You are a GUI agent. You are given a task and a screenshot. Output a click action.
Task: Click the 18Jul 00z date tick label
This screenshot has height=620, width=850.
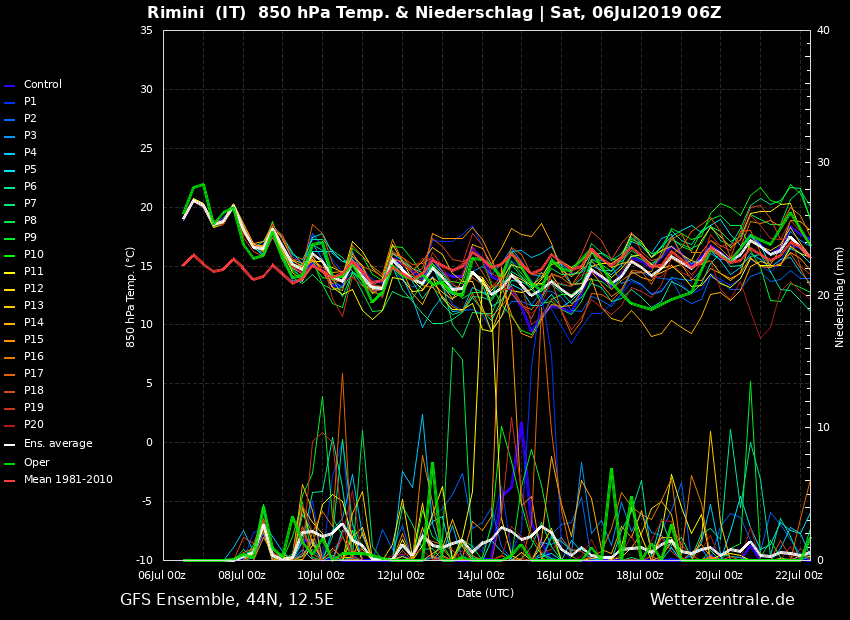tap(640, 576)
